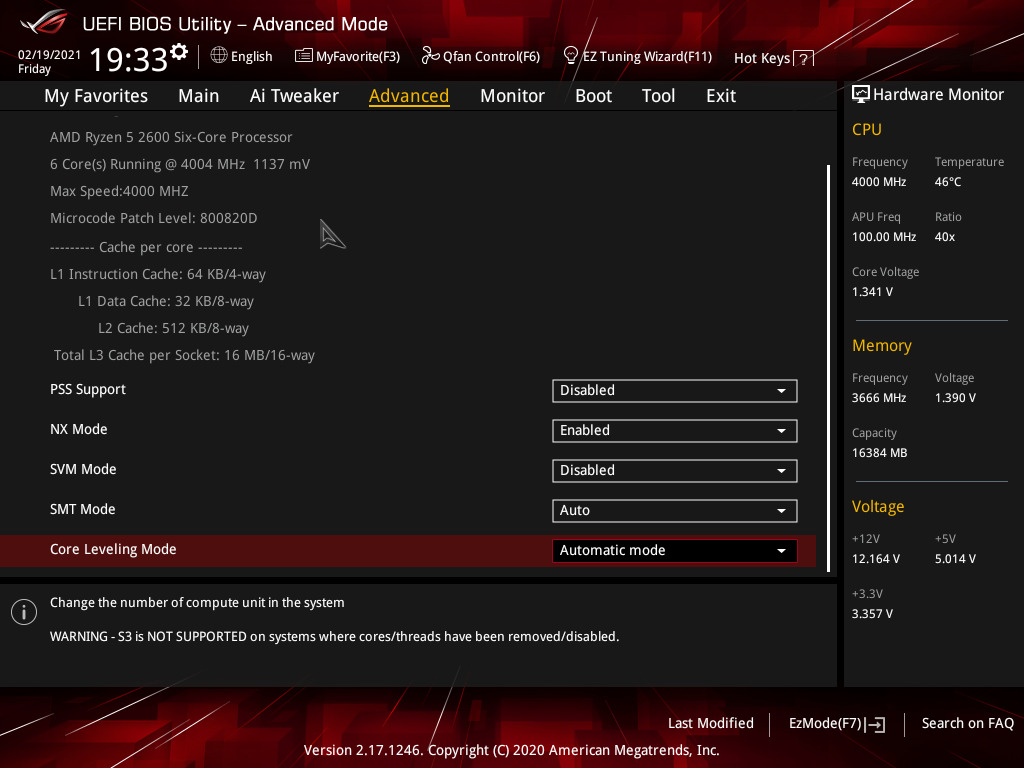
Task: Click 'Total L3 Cache per Socket' line
Action: coord(184,355)
